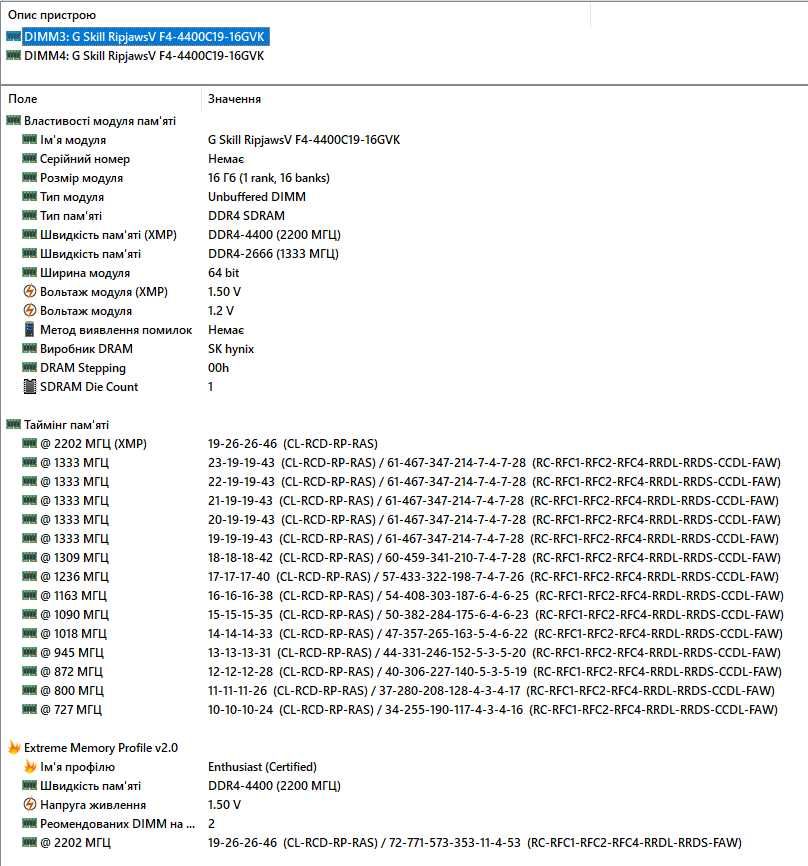Click the DIMM4 memory module icon
This screenshot has width=808, height=866.
[13, 56]
